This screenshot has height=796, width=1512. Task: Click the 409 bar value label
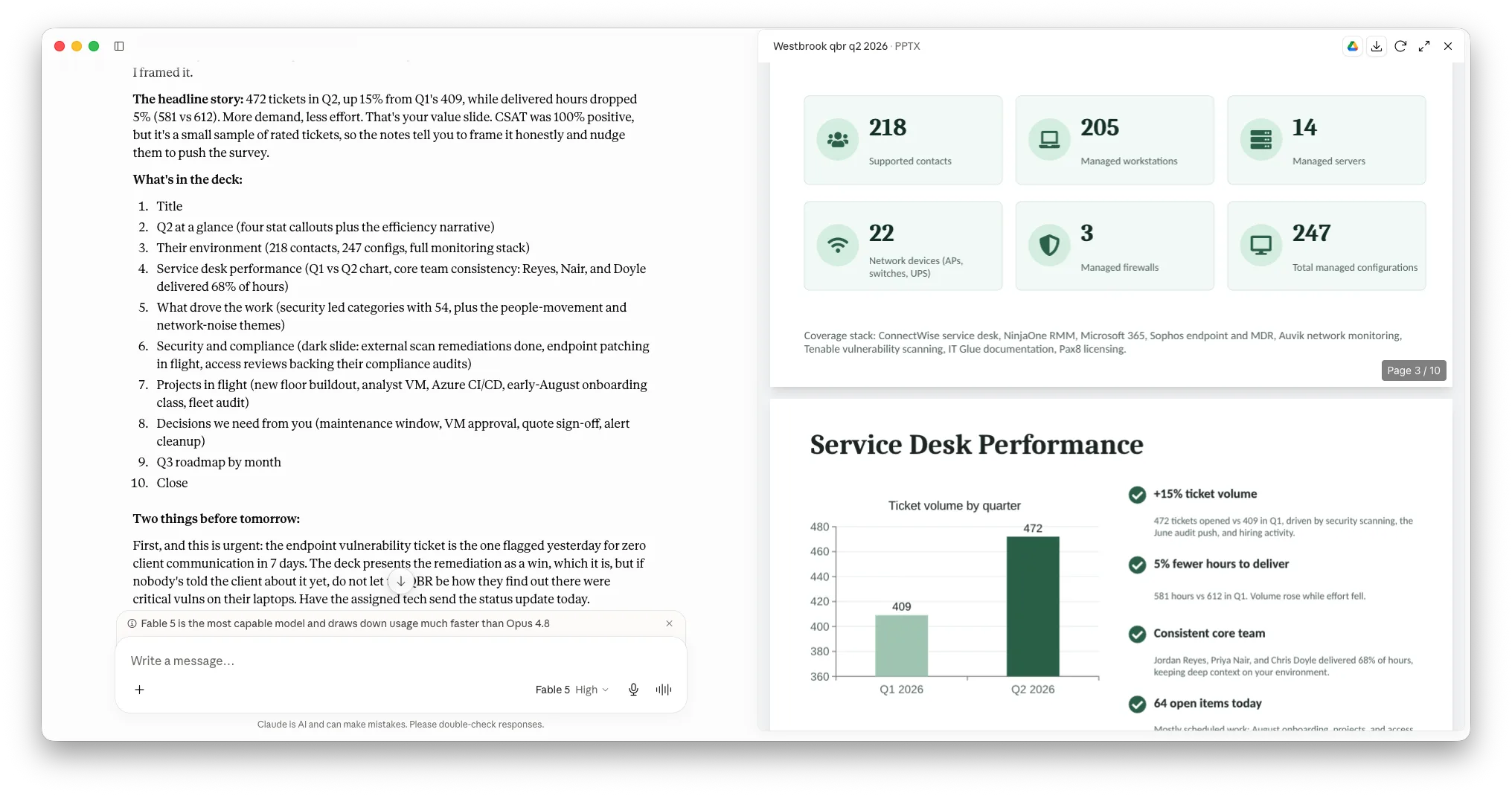pos(901,607)
